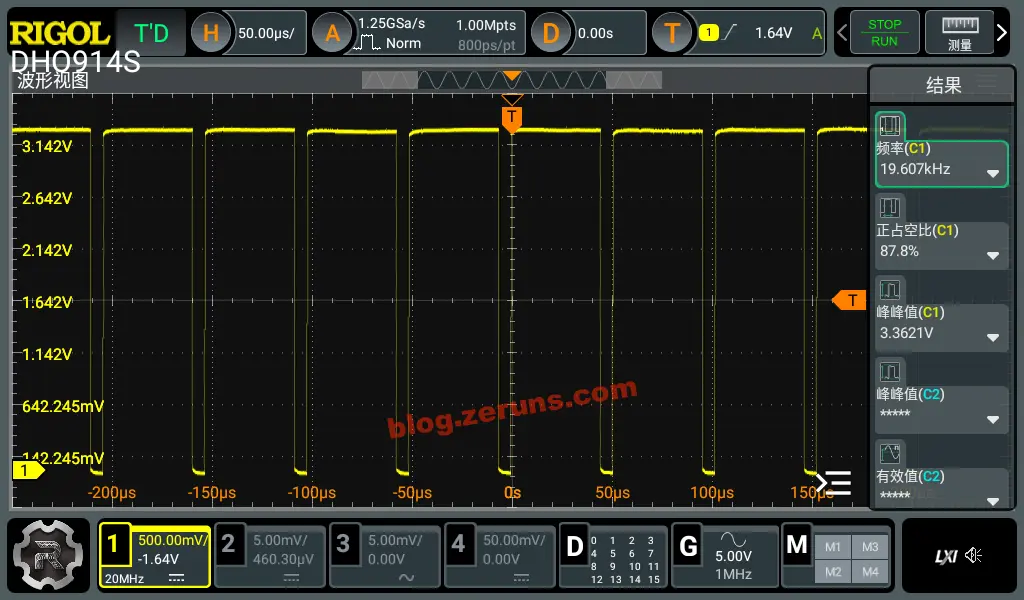Open the 测量 measurement menu
The width and height of the screenshot is (1024, 600).
tap(960, 33)
